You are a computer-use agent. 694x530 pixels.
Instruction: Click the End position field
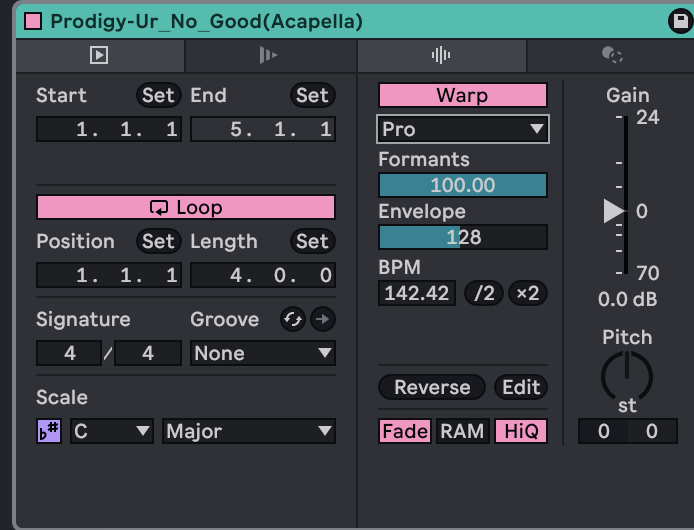point(263,129)
